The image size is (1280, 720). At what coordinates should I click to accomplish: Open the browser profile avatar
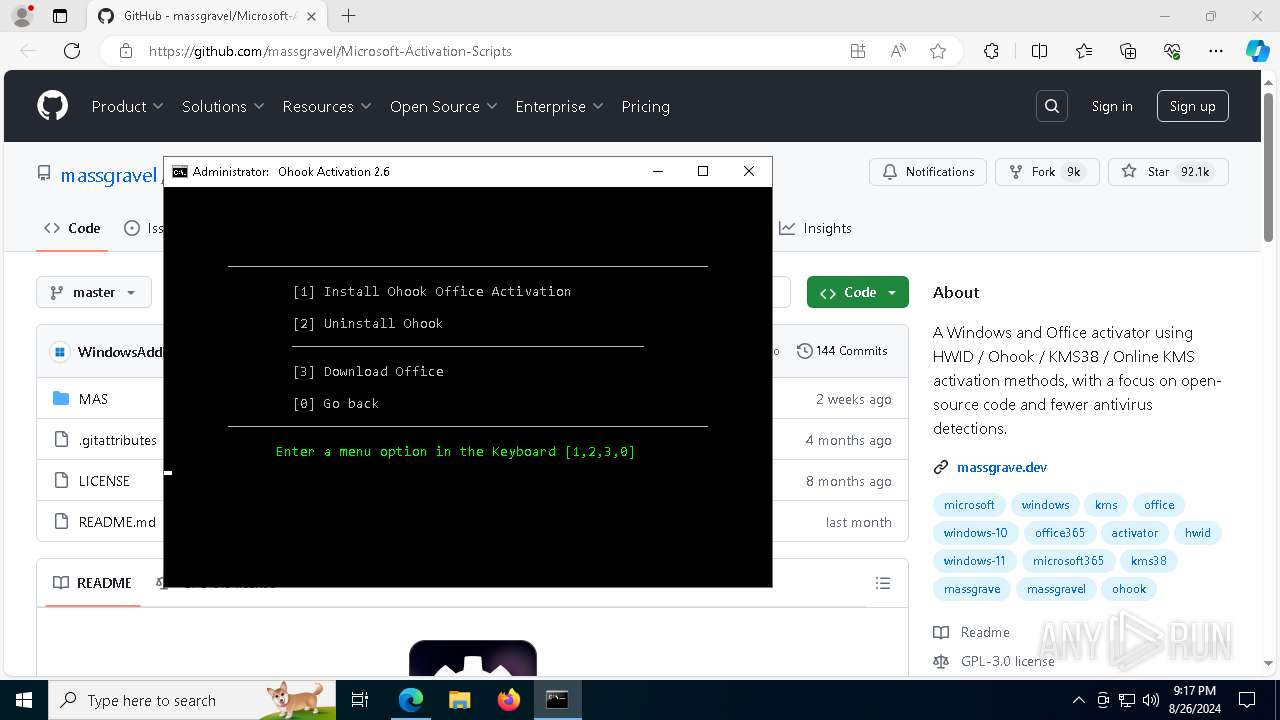21,16
